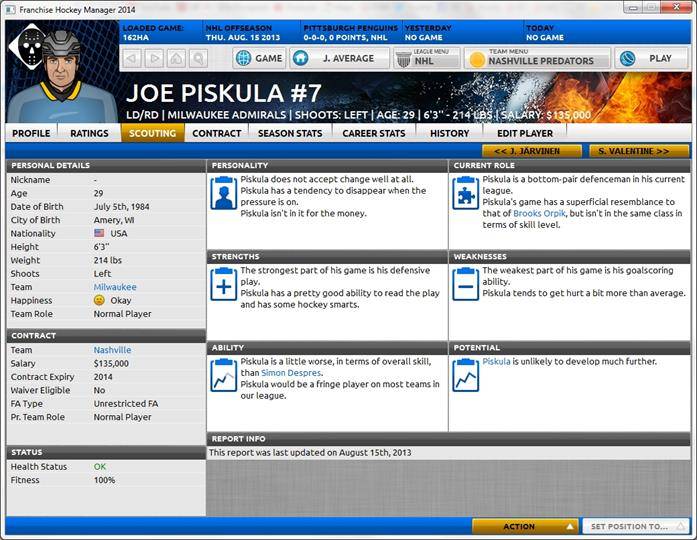
Task: Click the Date of Birth value July 5th, 1984
Action: pos(121,207)
